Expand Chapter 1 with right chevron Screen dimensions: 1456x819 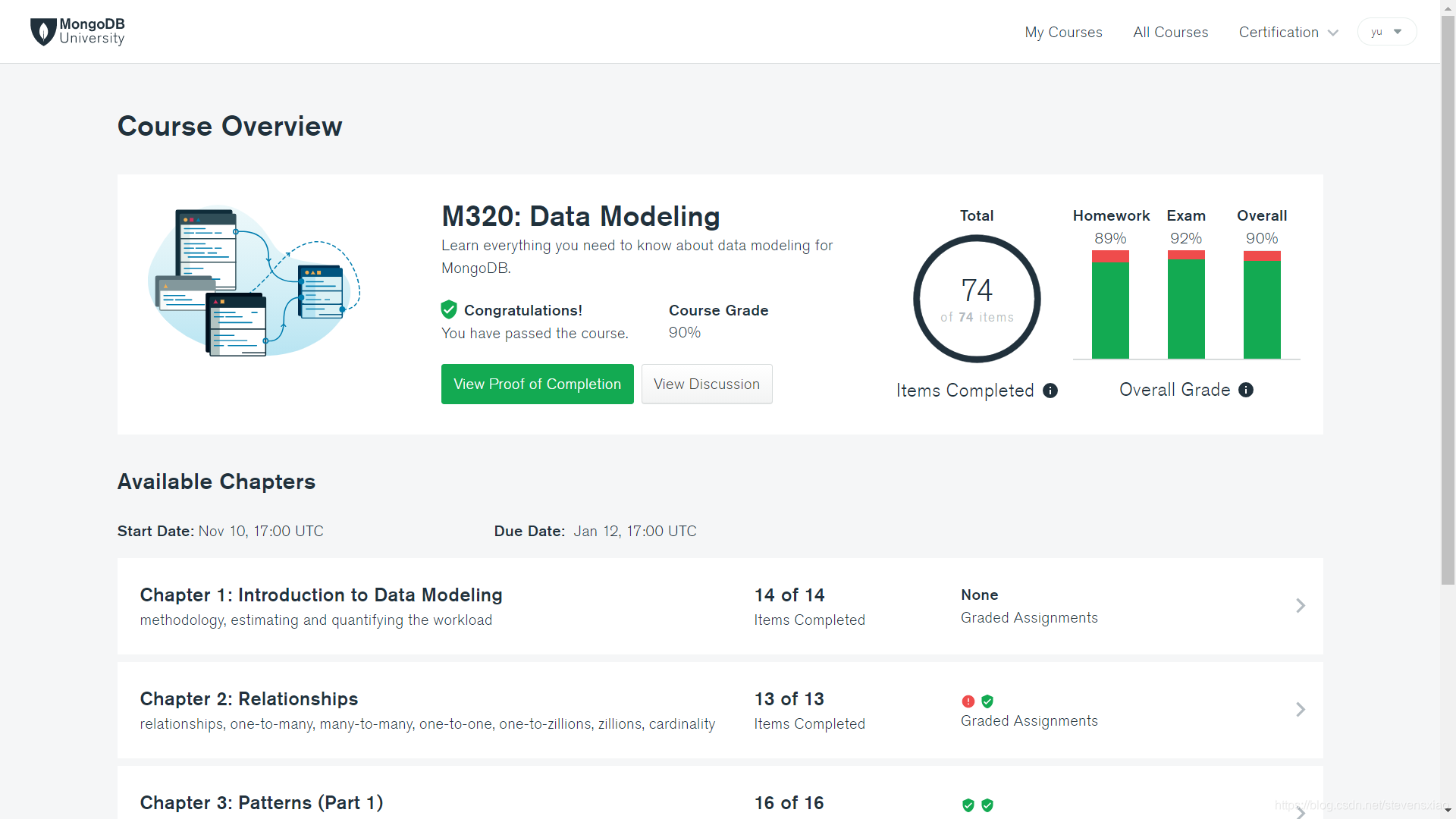coord(1300,605)
